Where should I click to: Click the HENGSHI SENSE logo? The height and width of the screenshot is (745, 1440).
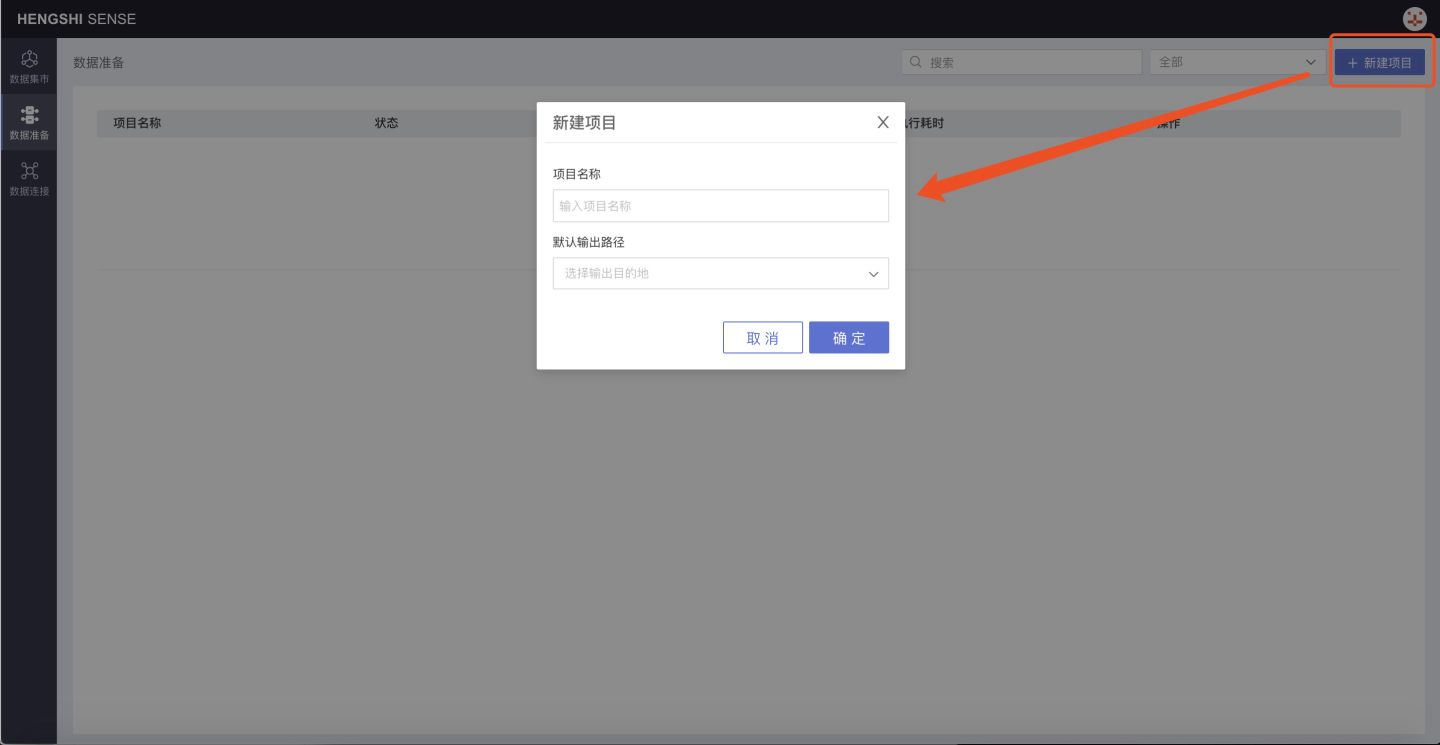coord(76,19)
